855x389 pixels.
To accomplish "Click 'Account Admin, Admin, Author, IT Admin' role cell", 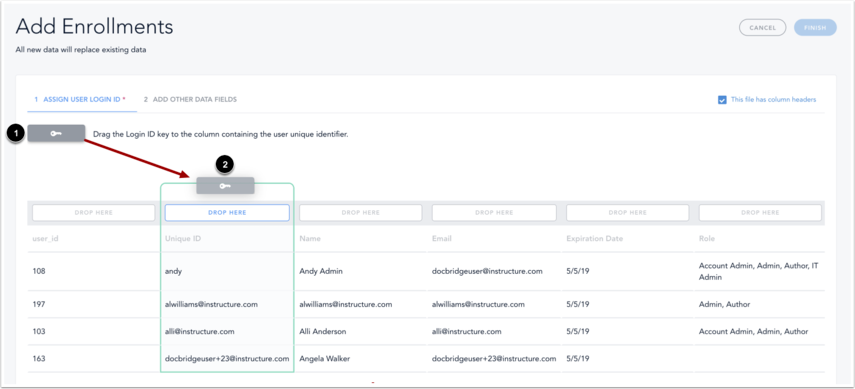I will point(758,271).
